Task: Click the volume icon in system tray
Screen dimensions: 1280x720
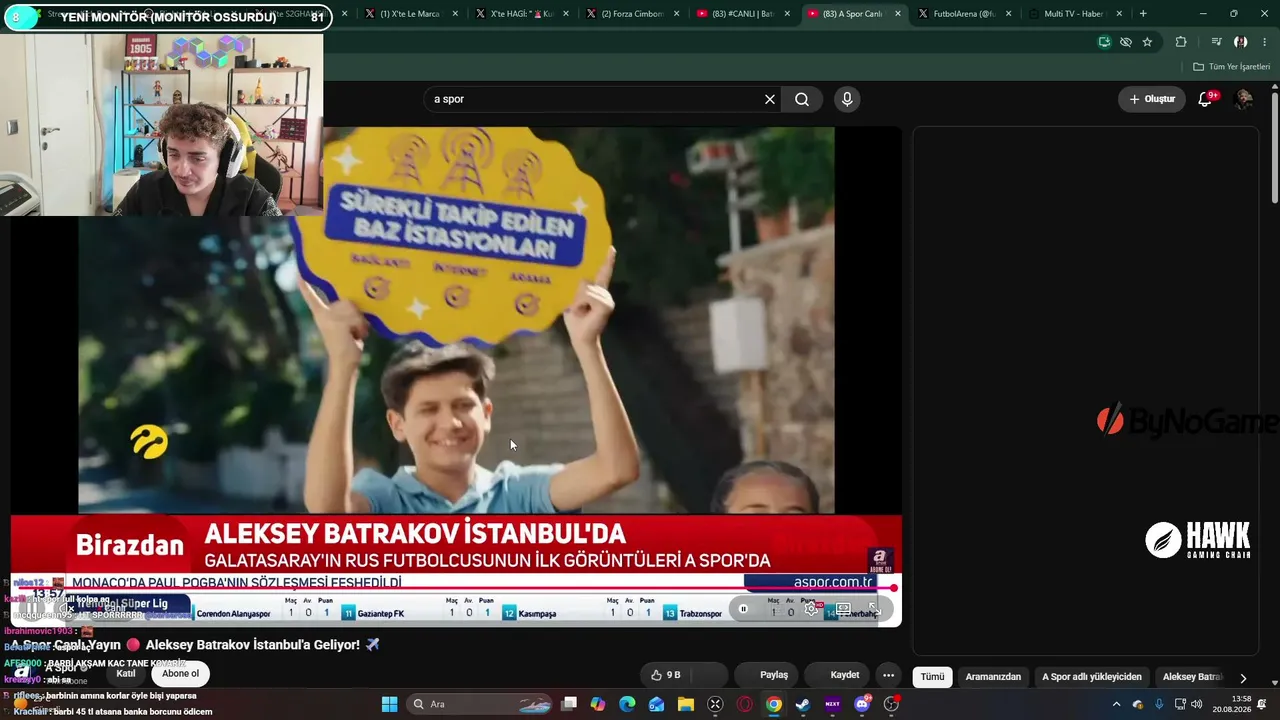Action: (1197, 704)
